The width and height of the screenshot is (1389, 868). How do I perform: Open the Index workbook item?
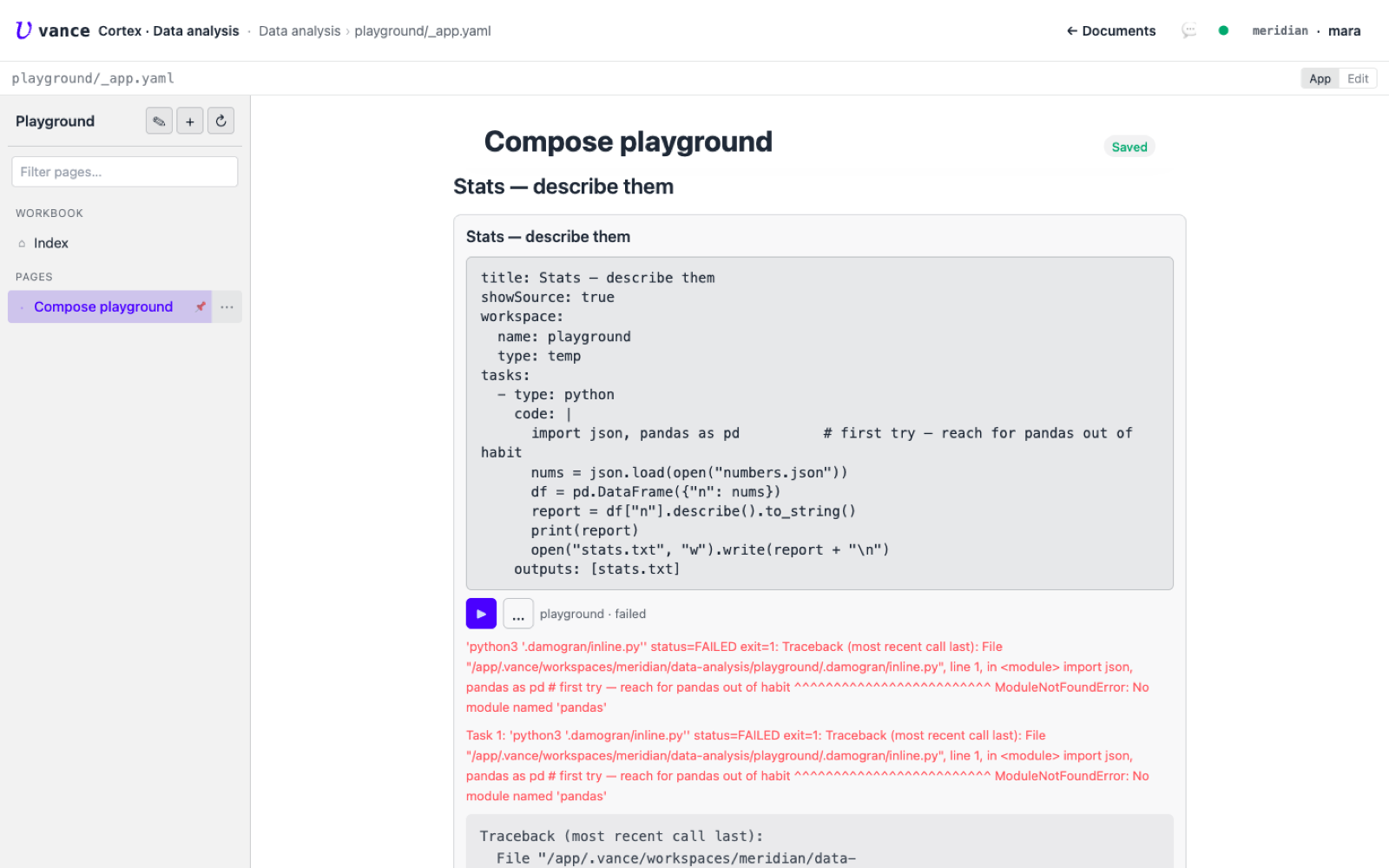(125, 243)
